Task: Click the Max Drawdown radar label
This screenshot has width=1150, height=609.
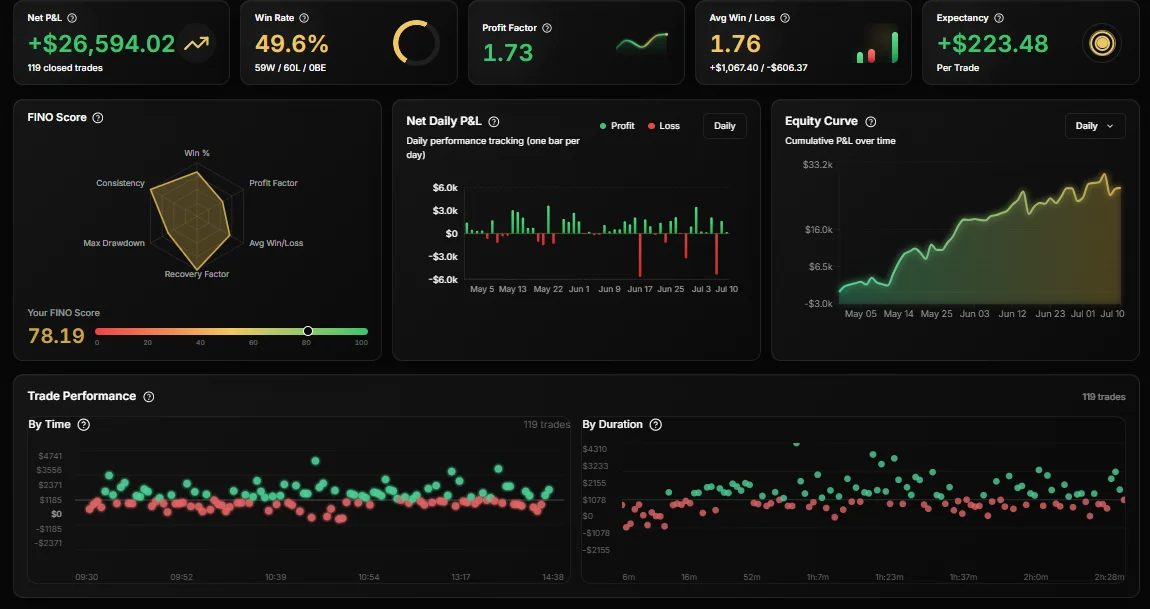Action: click(x=114, y=243)
